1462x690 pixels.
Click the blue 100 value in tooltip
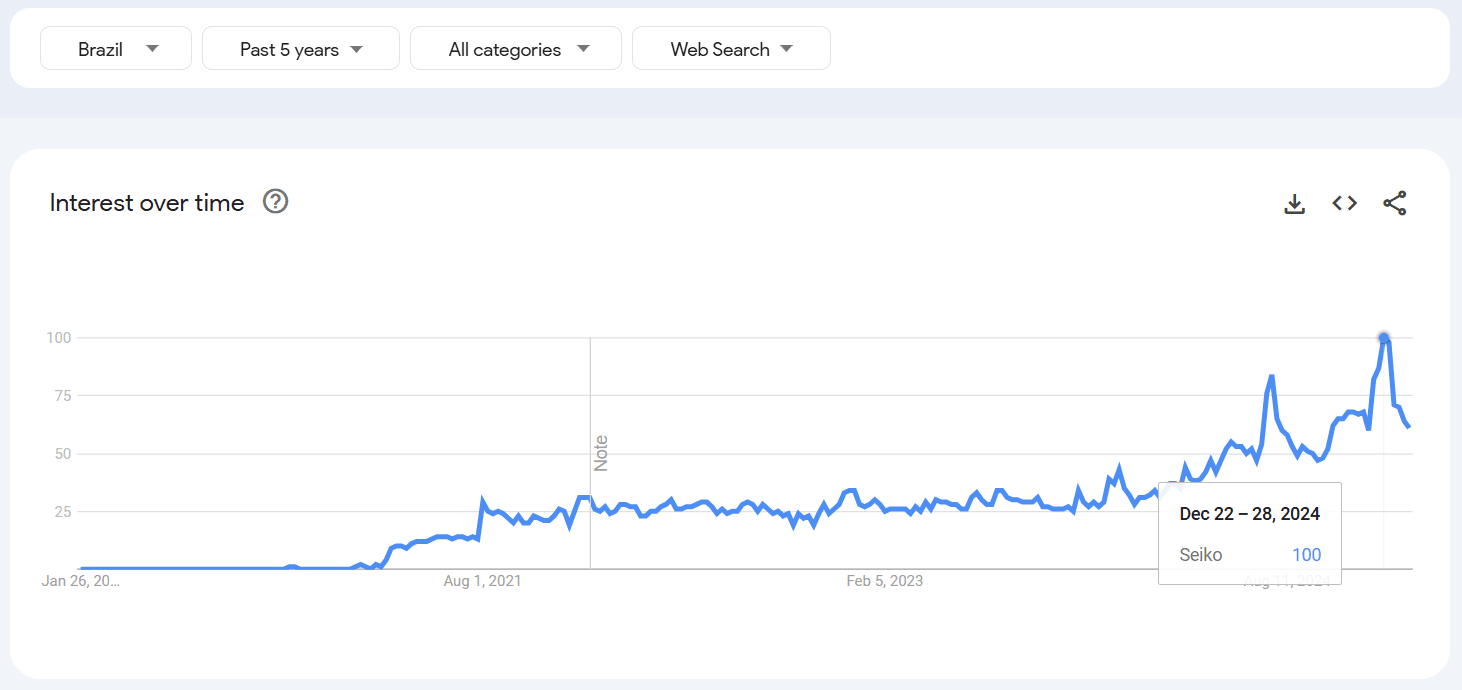(x=1306, y=555)
